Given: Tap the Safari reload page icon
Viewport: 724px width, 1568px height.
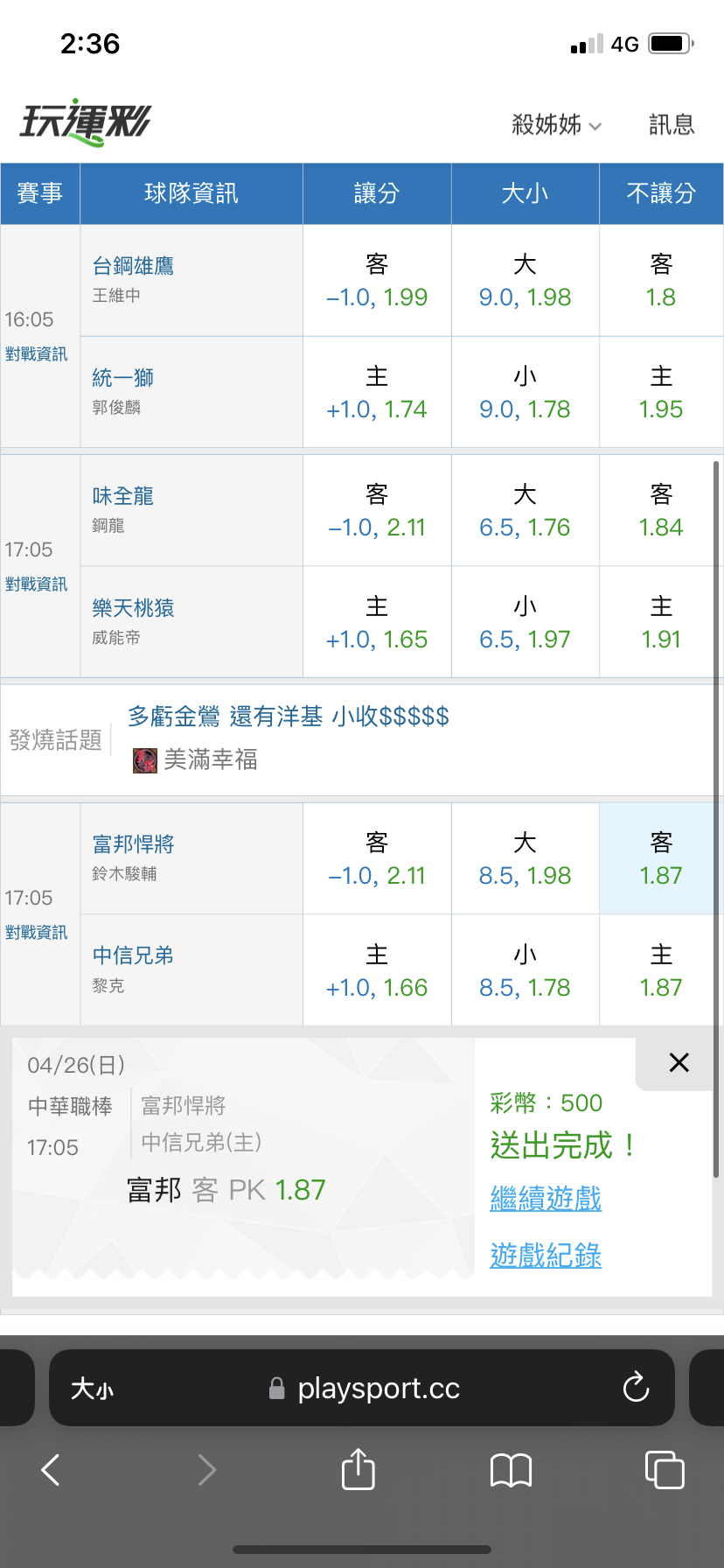Looking at the screenshot, I should coord(636,1387).
